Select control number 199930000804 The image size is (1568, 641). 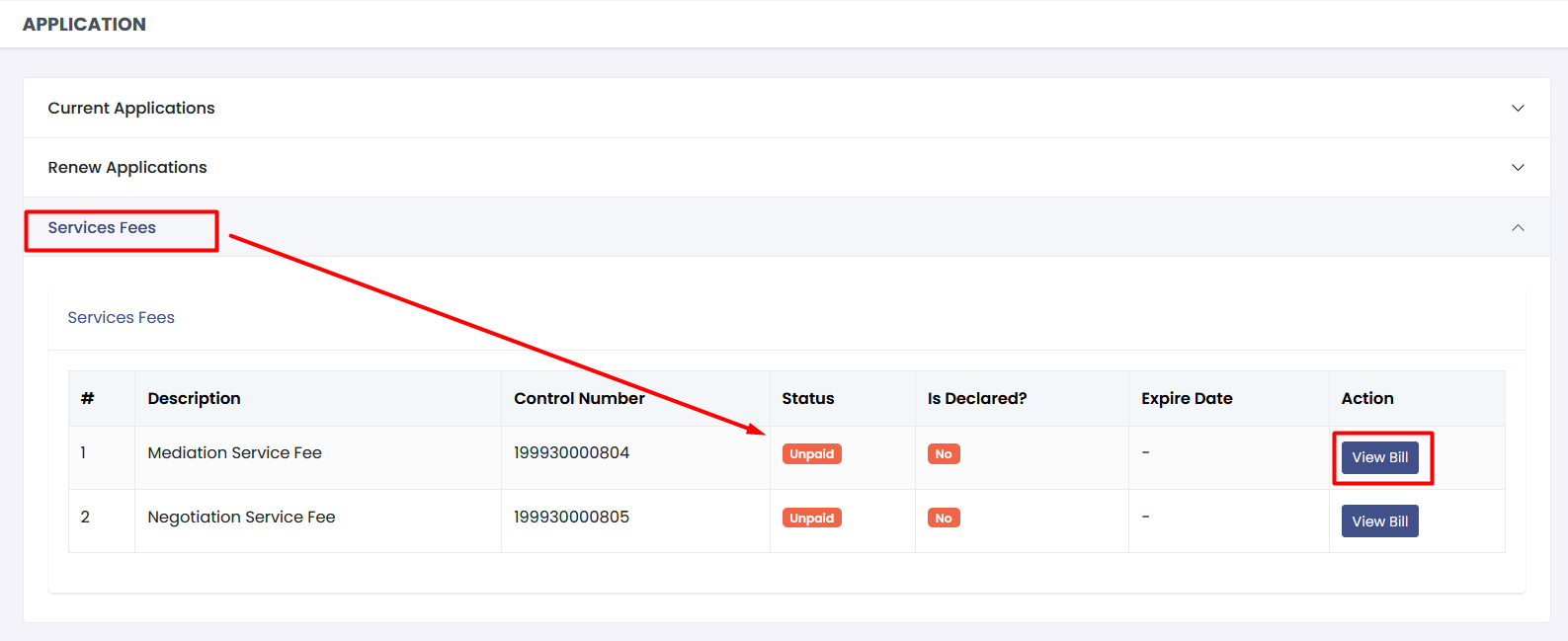tap(571, 452)
